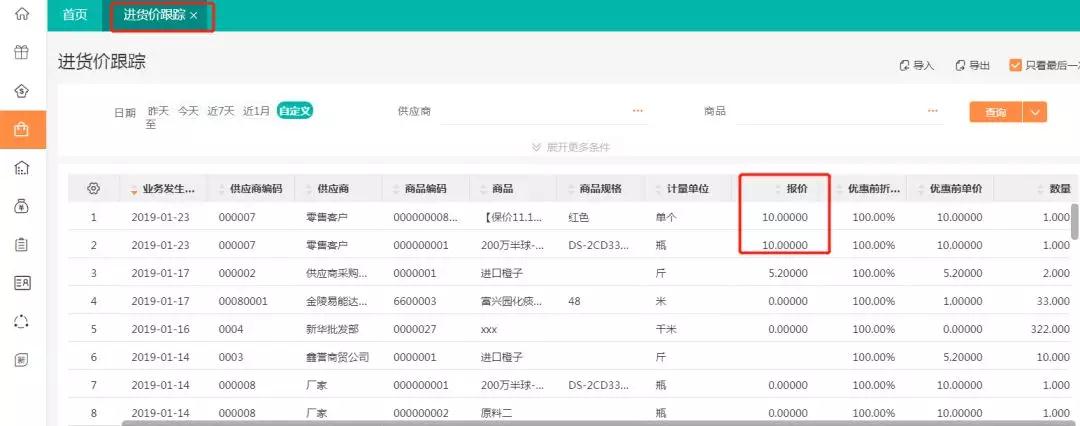This screenshot has width=1080, height=426.
Task: Close the 进货价跟踪 tab
Action: pyautogui.click(x=193, y=16)
